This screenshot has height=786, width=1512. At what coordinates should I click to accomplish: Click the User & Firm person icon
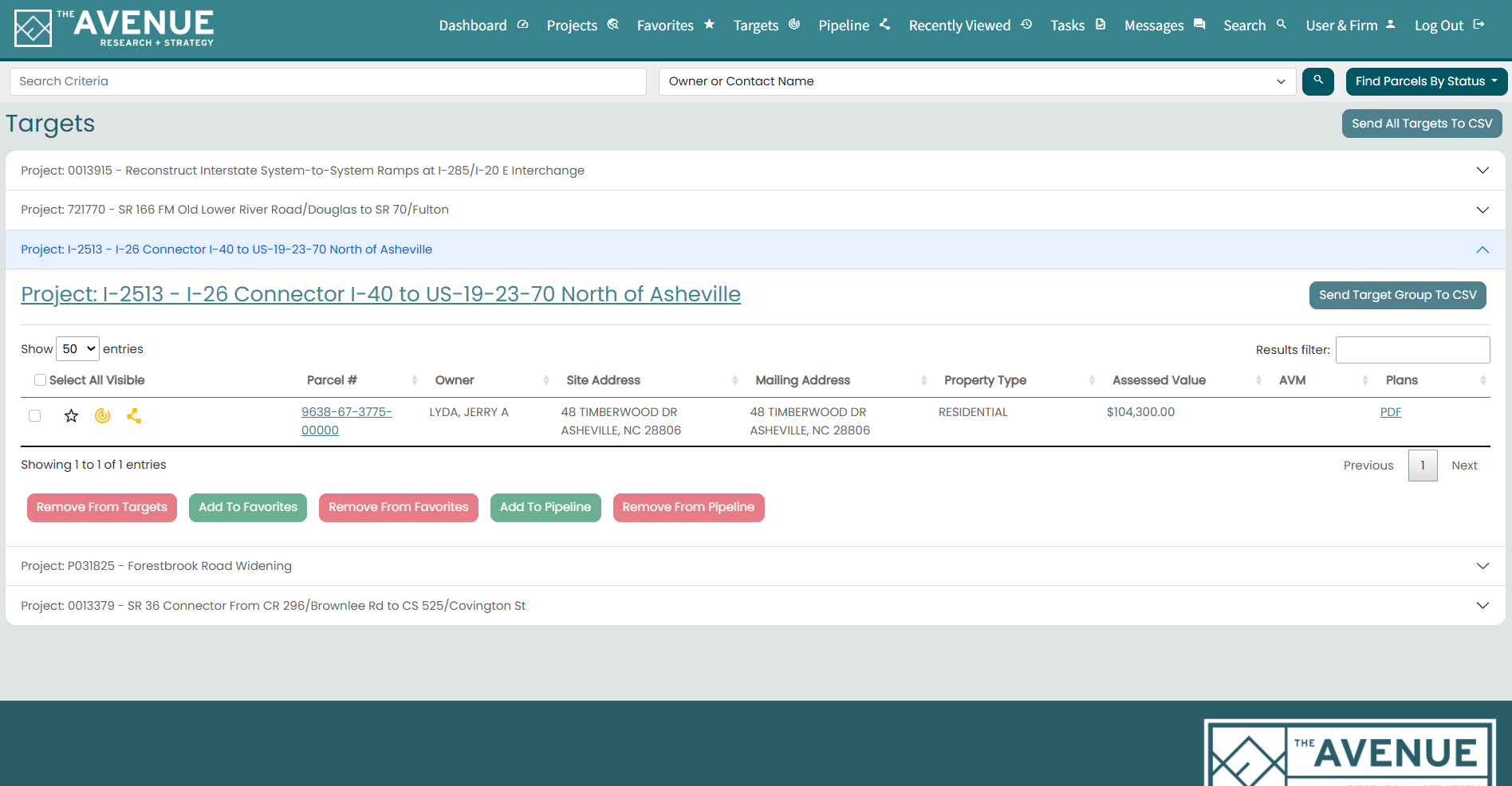(x=1391, y=25)
